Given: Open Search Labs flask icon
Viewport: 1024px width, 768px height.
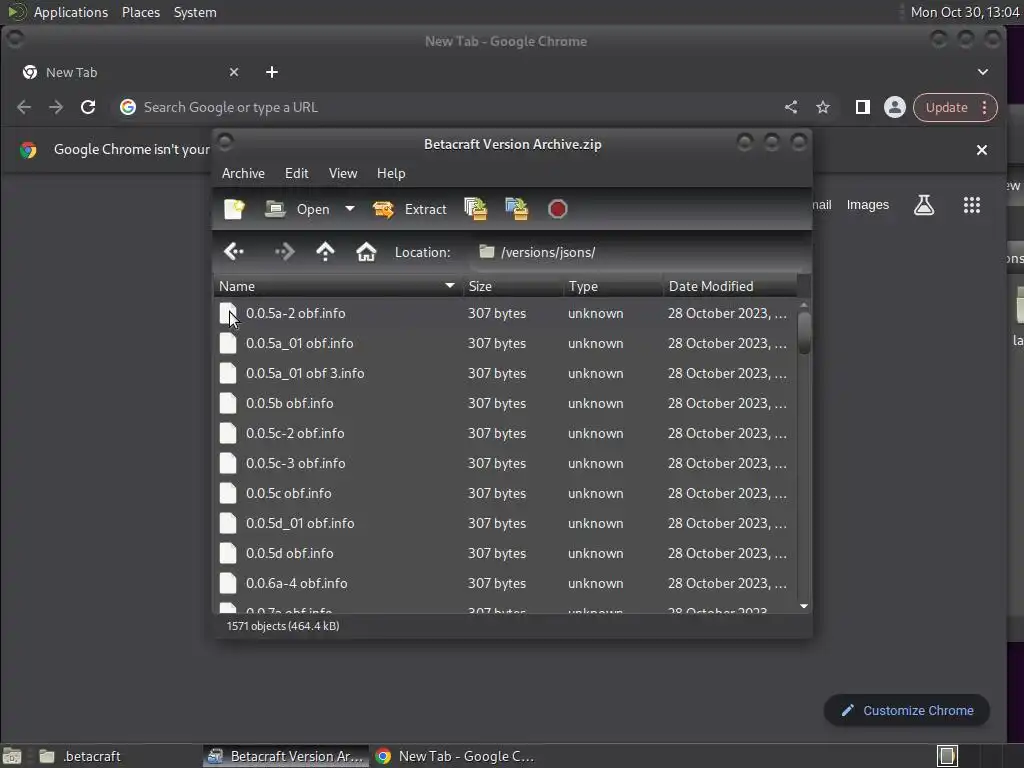Looking at the screenshot, I should pyautogui.click(x=923, y=205).
